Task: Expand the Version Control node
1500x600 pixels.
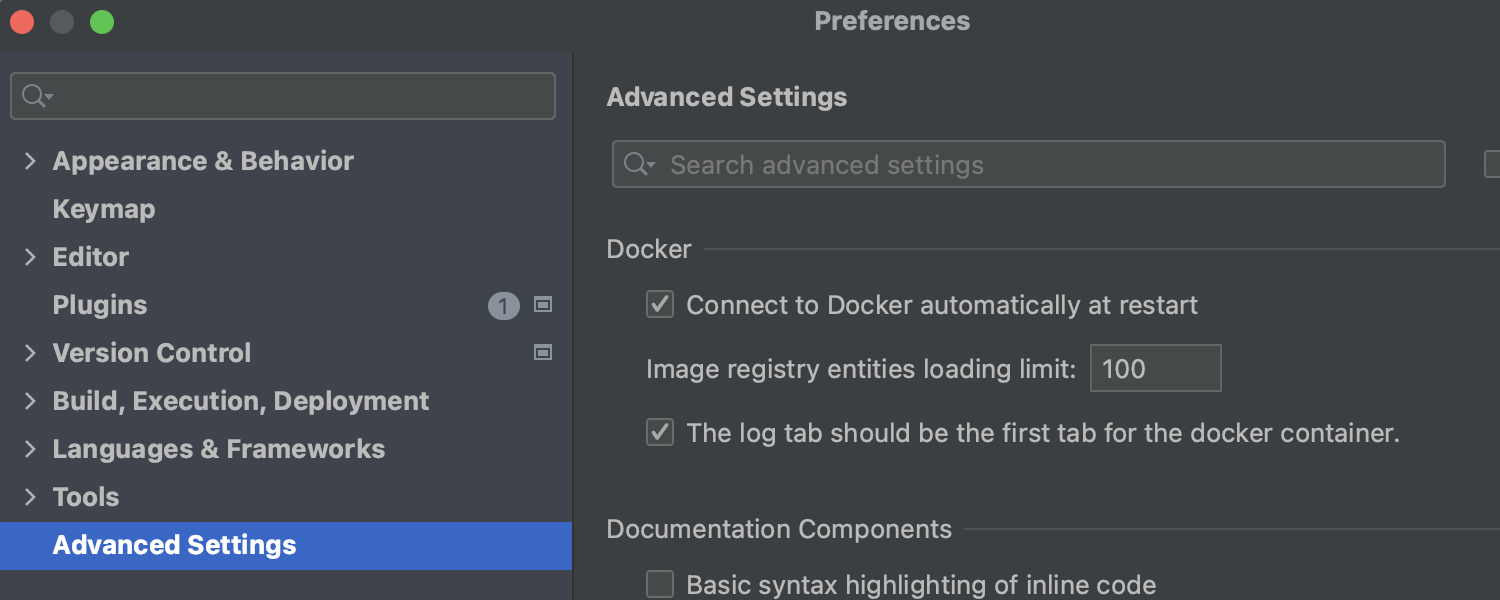Action: pyautogui.click(x=30, y=353)
